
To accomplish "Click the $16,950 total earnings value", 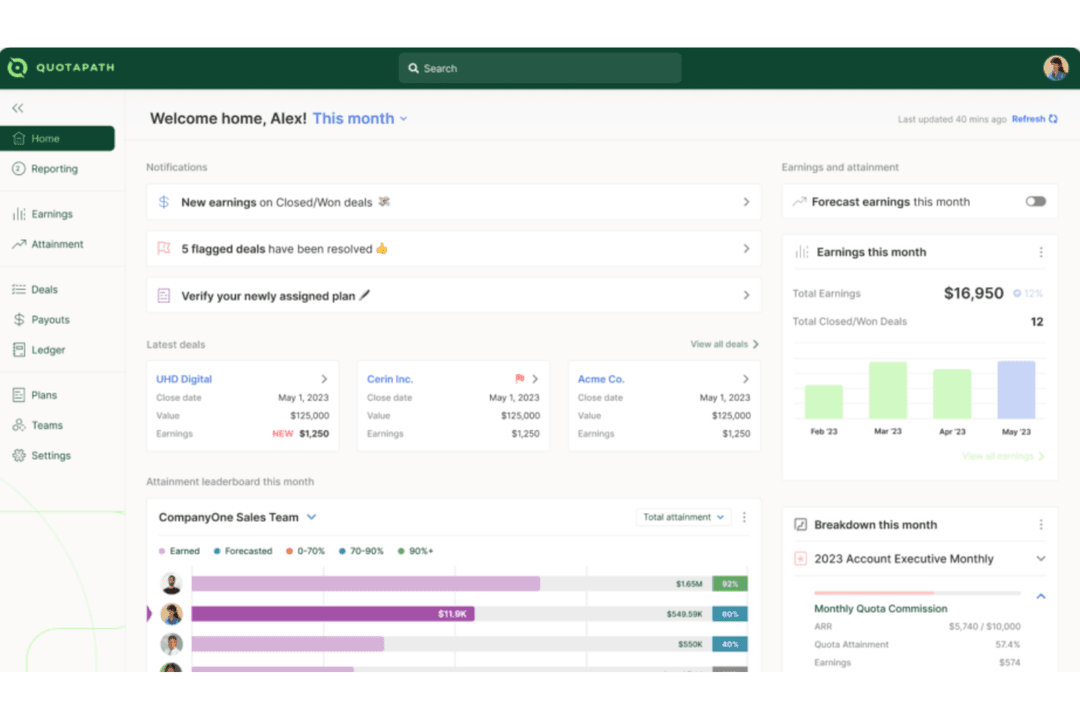I will pos(973,294).
